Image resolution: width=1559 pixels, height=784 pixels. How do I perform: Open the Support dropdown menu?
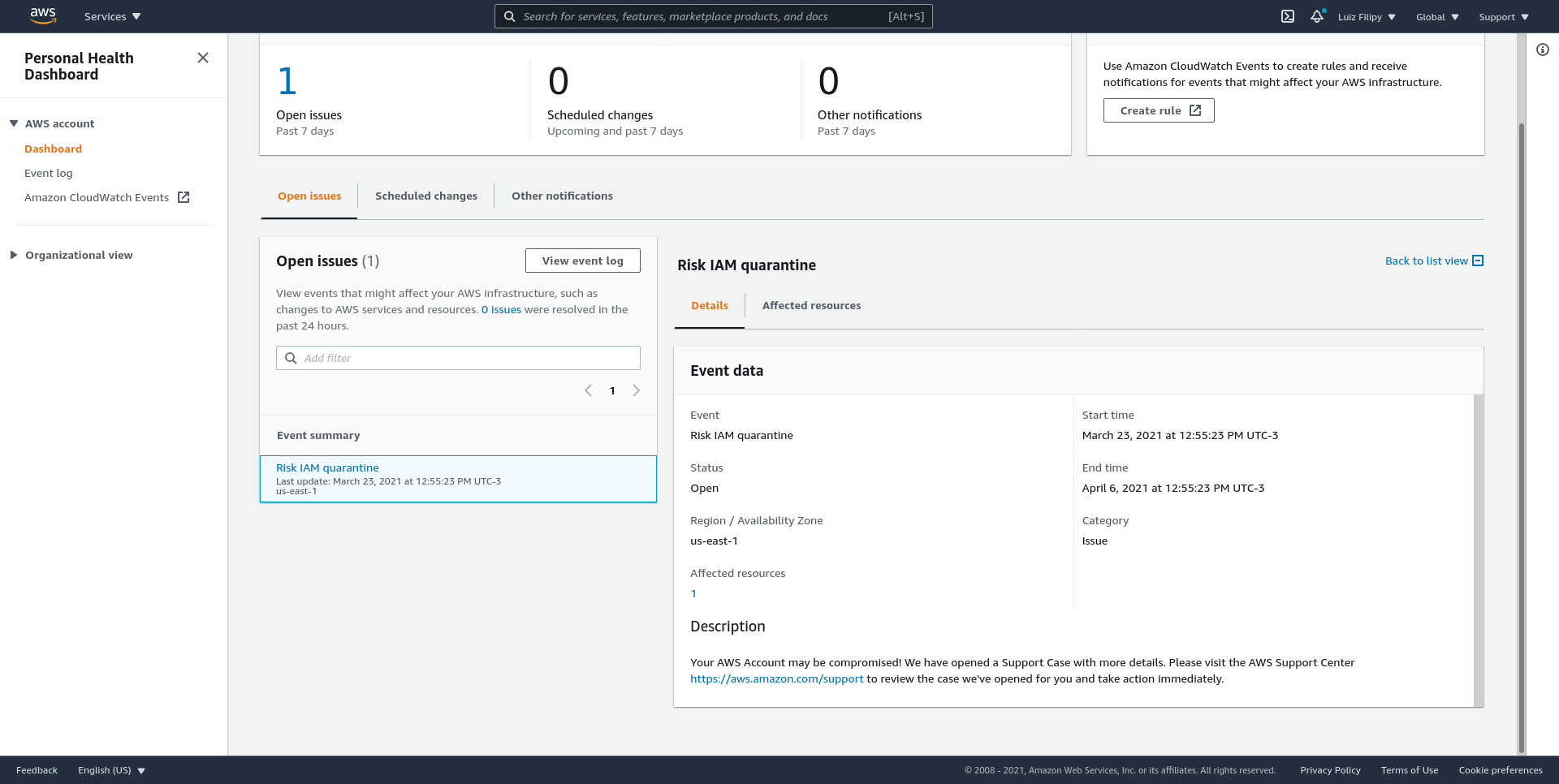tap(1504, 17)
